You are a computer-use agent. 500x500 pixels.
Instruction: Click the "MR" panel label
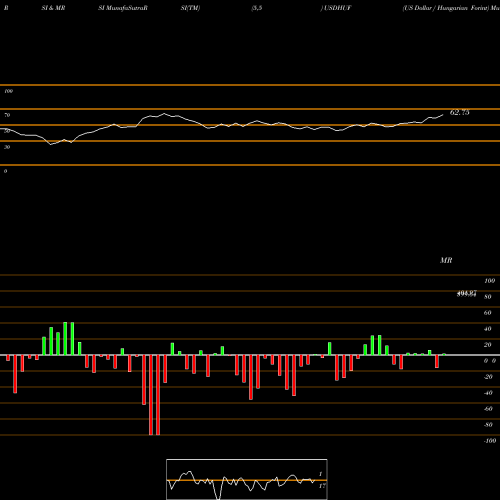tap(446, 260)
